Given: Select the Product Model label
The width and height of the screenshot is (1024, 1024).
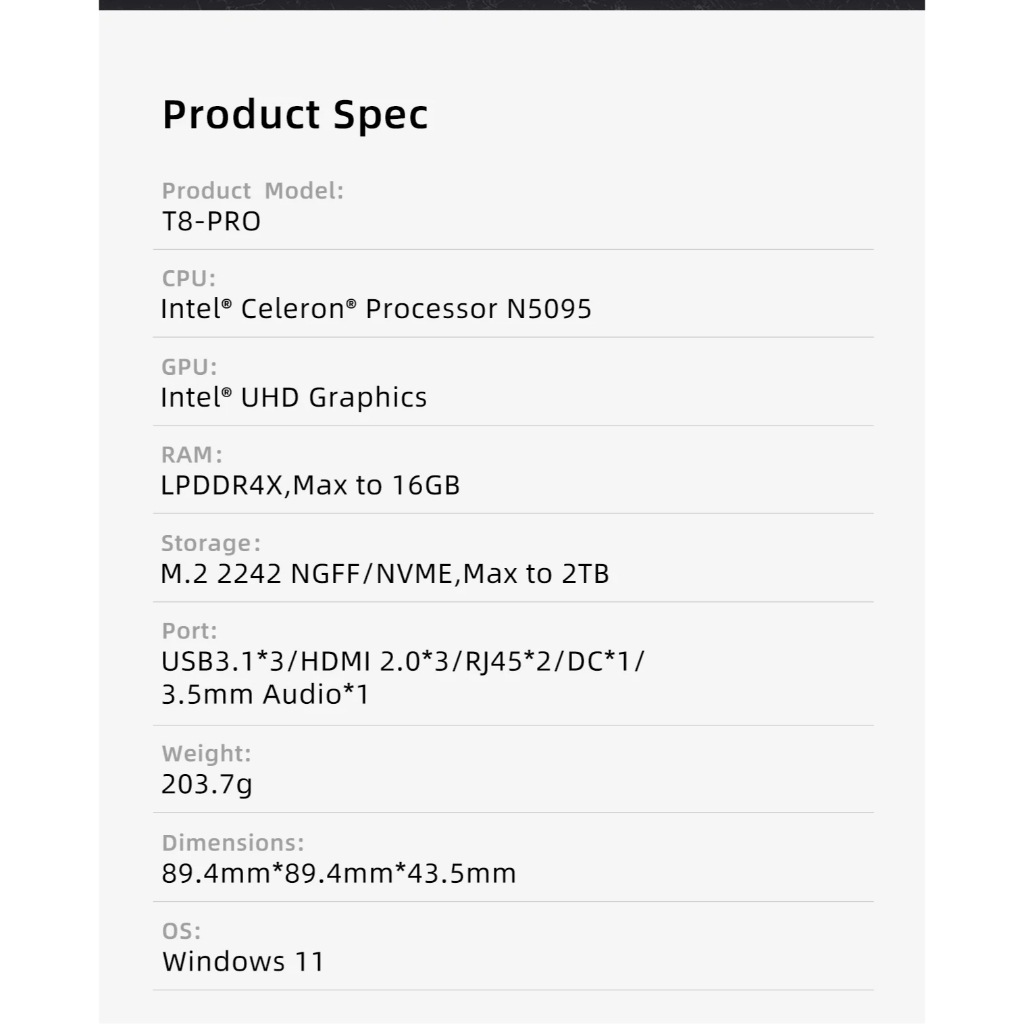Looking at the screenshot, I should coord(252,191).
